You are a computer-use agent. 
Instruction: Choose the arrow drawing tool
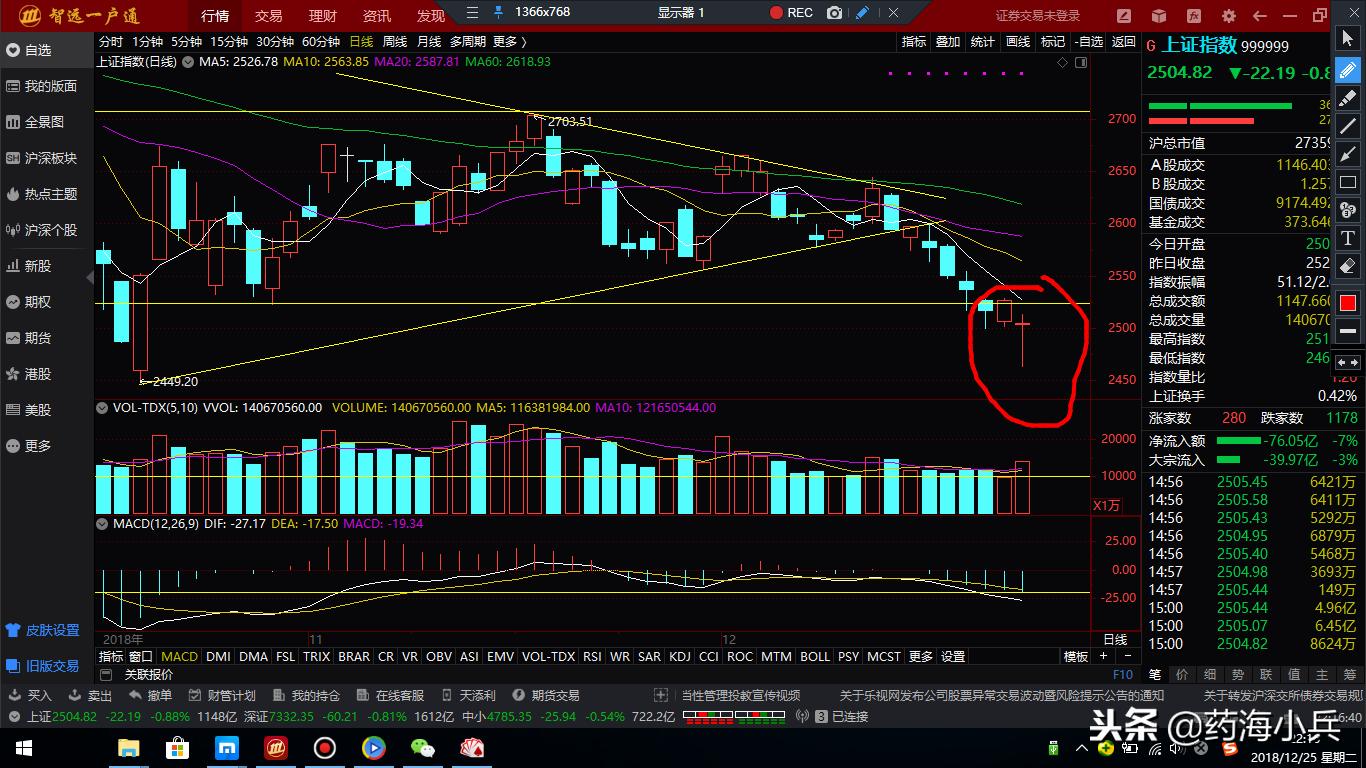[x=1347, y=154]
